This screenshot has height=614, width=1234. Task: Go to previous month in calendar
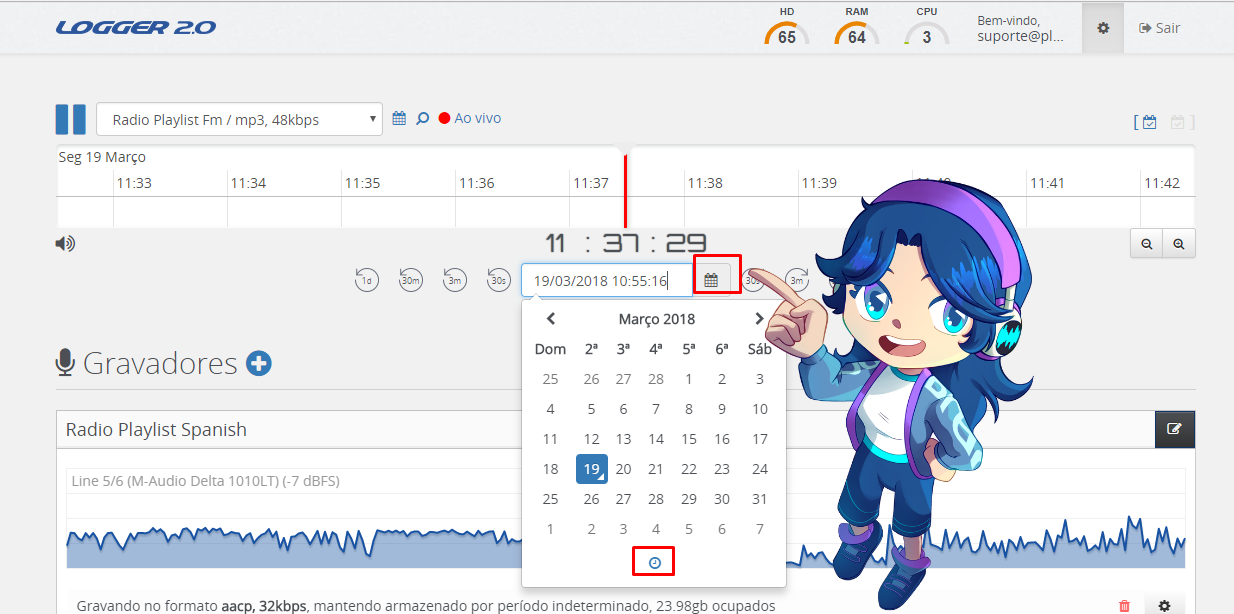tap(550, 319)
